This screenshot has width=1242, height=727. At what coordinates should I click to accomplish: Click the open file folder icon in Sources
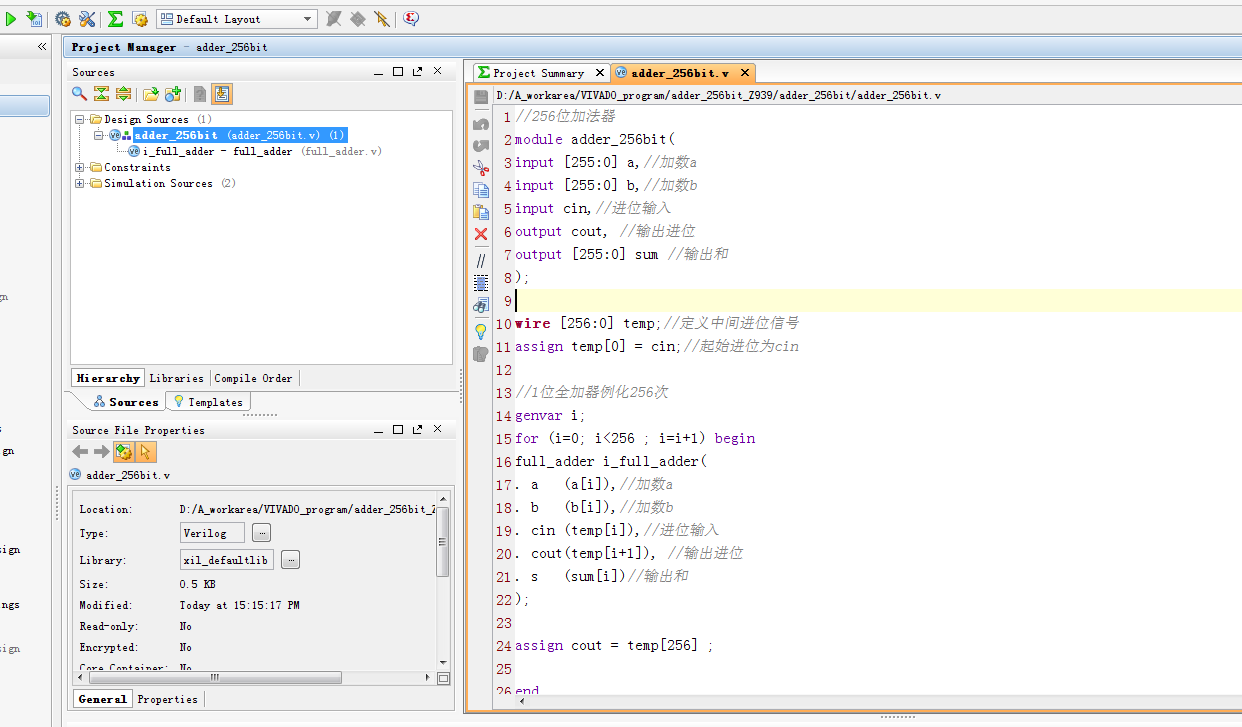[x=150, y=94]
